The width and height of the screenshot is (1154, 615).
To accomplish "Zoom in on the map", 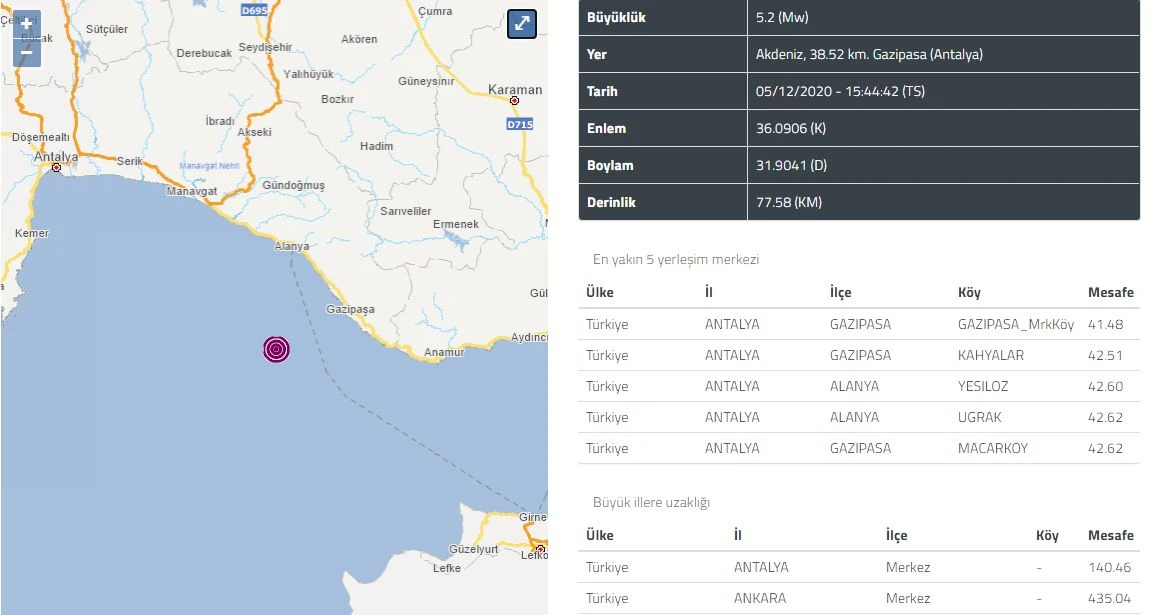I will [x=26, y=24].
